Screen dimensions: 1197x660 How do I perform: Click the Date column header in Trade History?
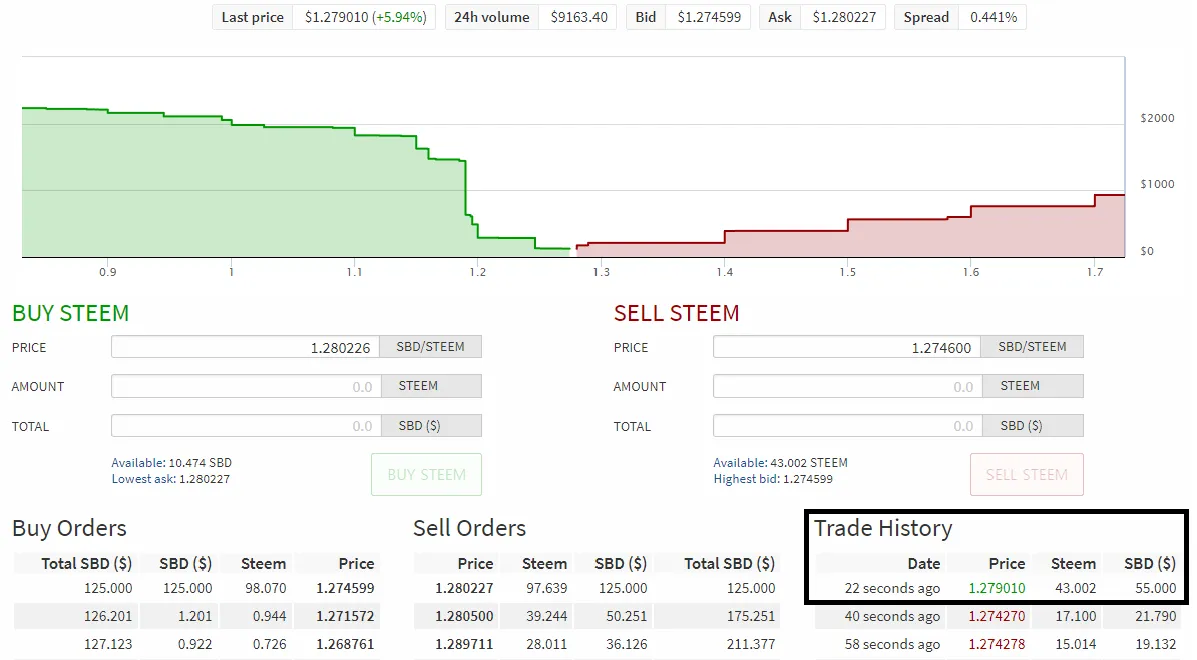pos(924,563)
